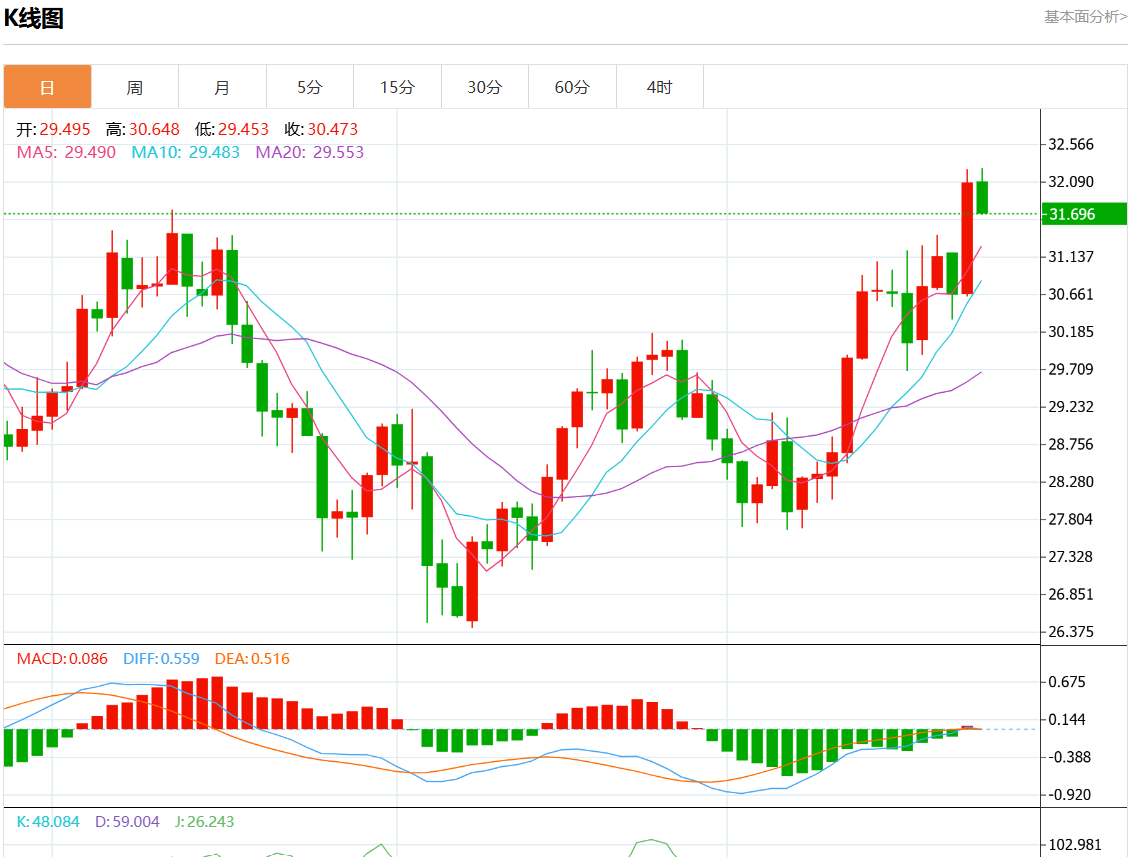The image size is (1143, 857).
Task: Select the blue DIFF value label
Action: (x=161, y=659)
